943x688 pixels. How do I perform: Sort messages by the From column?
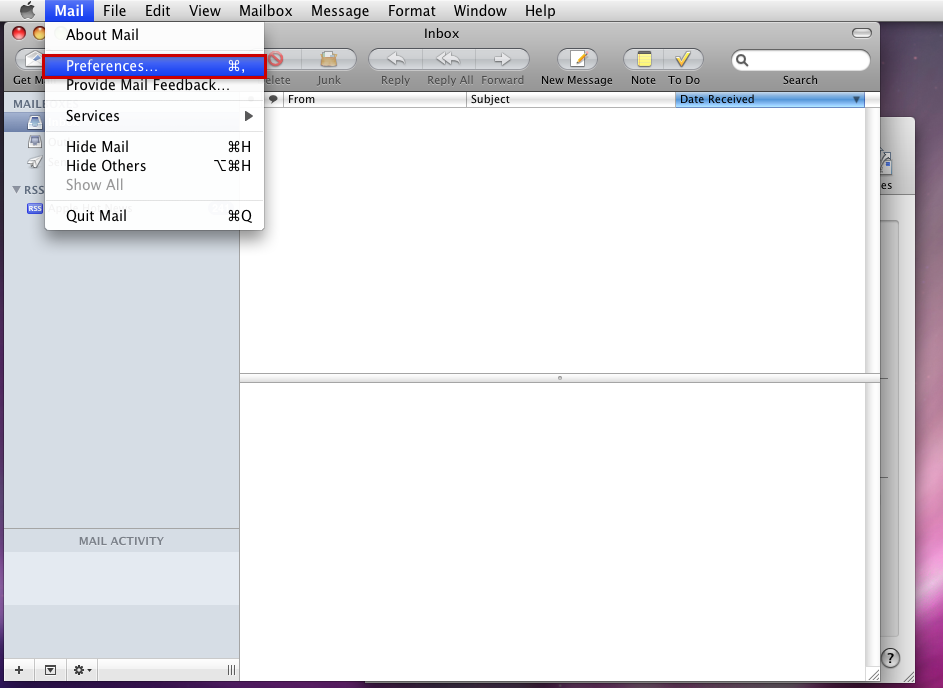375,99
